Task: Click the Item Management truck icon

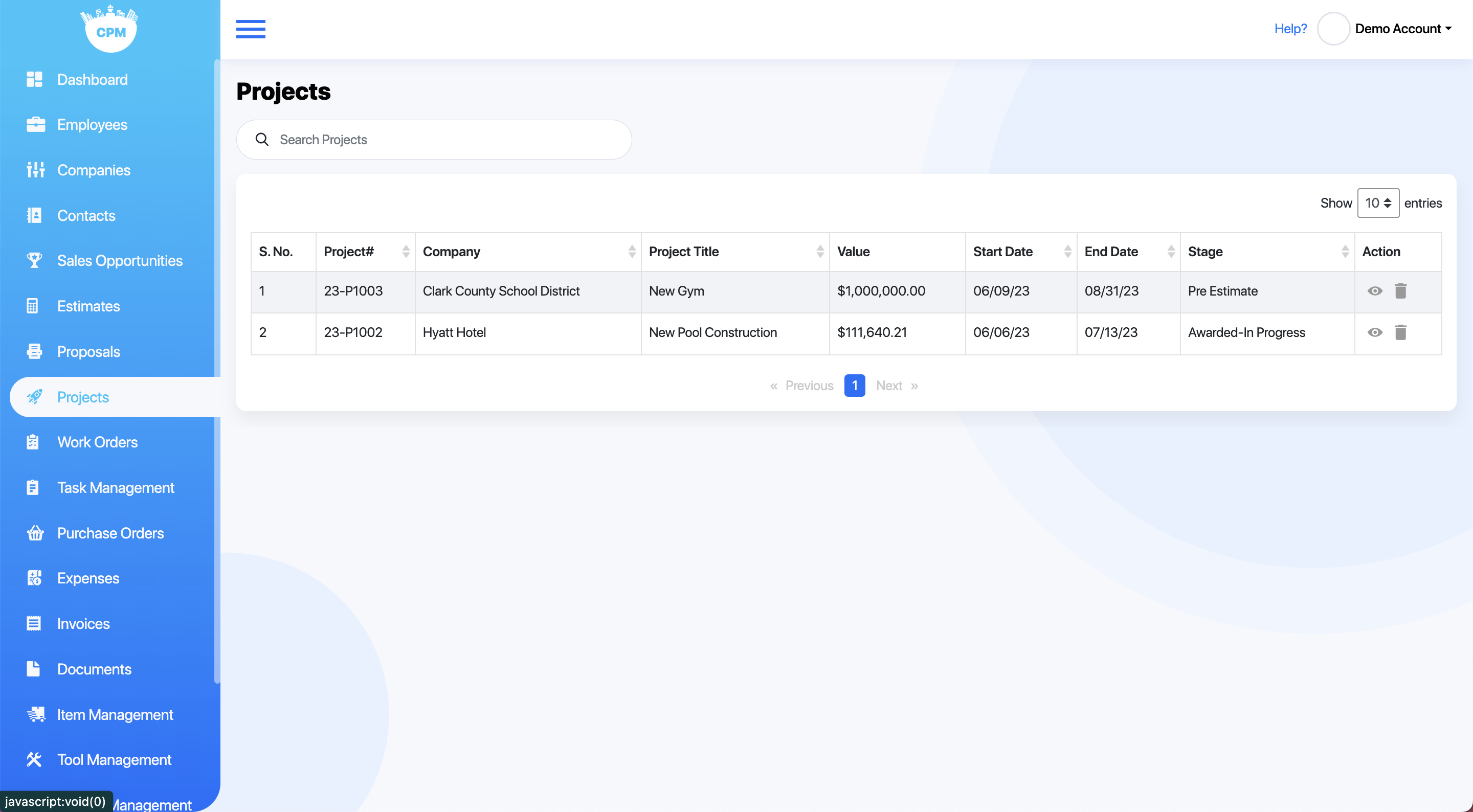Action: (x=36, y=714)
